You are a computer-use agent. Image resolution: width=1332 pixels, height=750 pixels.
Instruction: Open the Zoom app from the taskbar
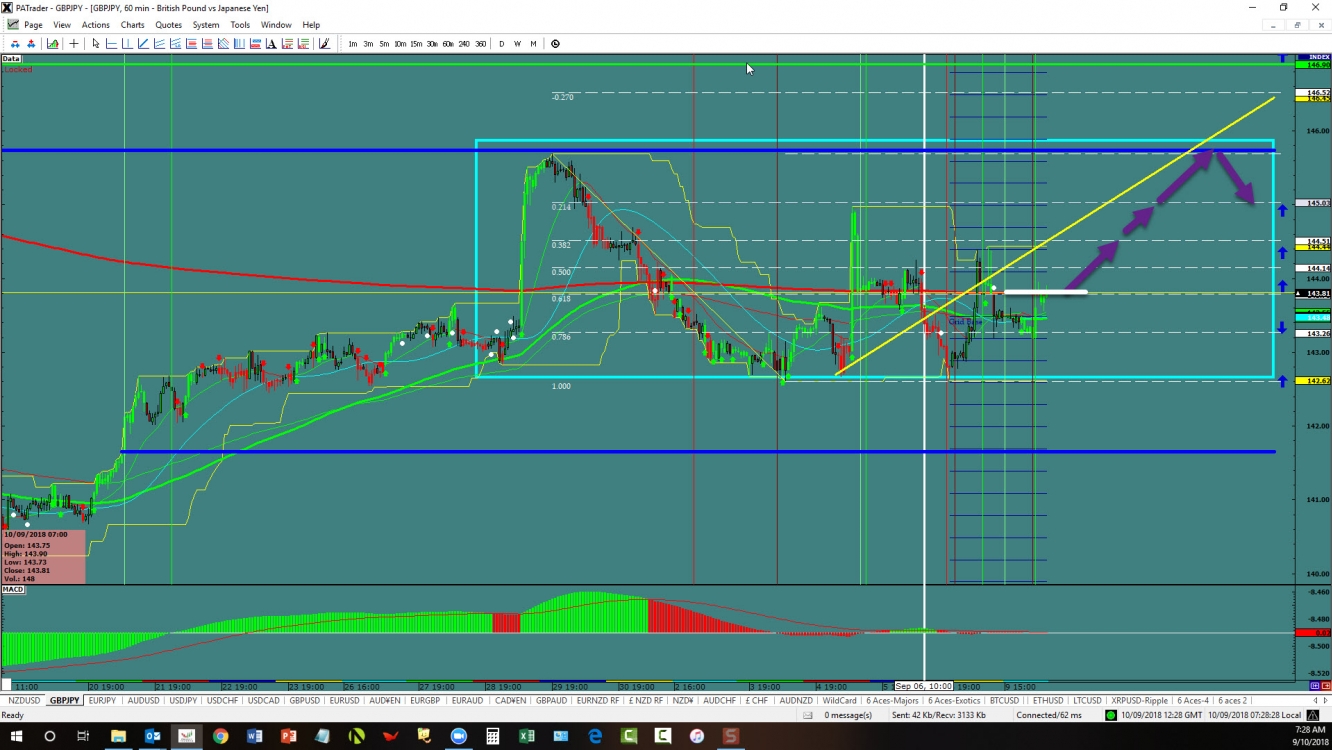point(458,736)
